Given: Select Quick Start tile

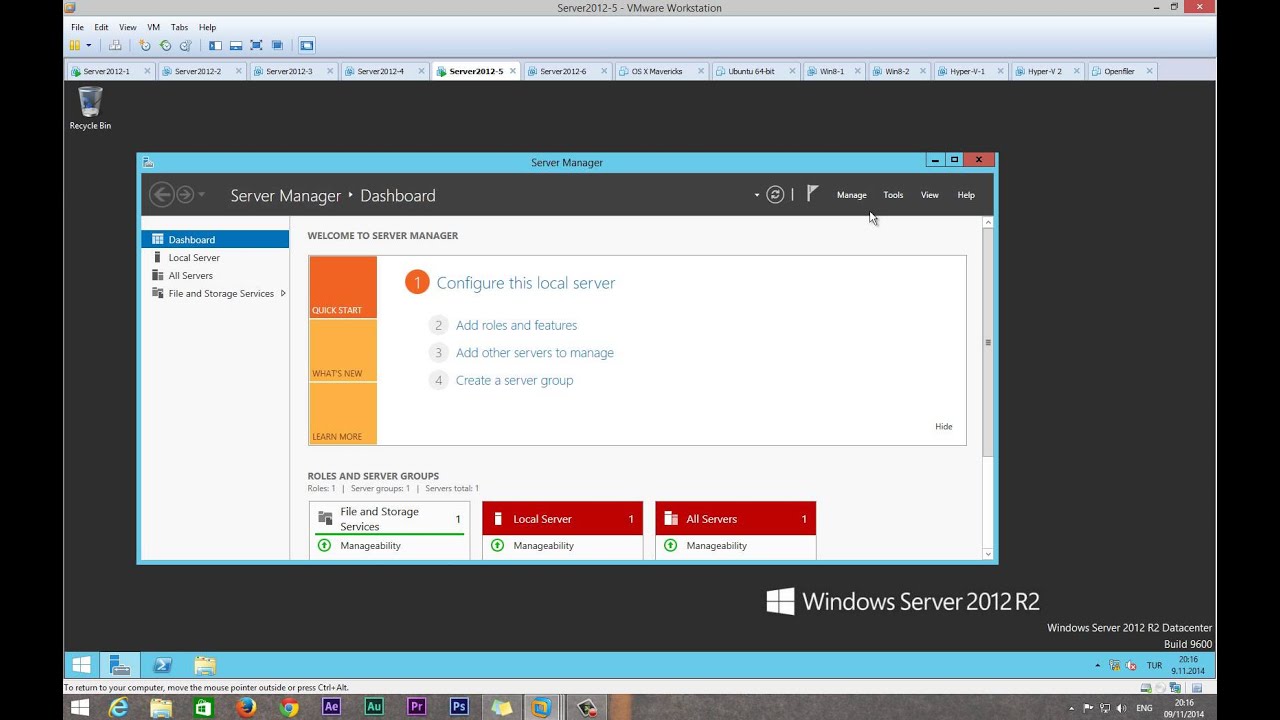Looking at the screenshot, I should point(343,288).
